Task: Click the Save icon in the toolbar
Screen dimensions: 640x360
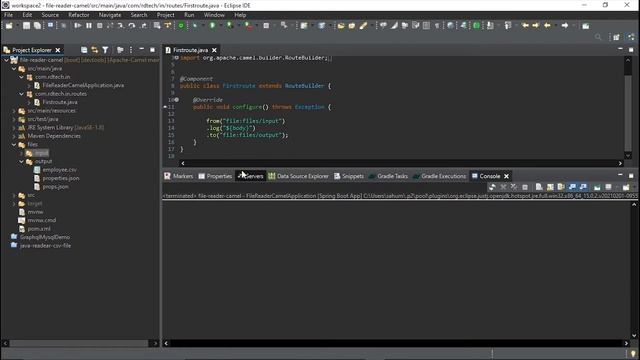Action: pyautogui.click(x=27, y=26)
